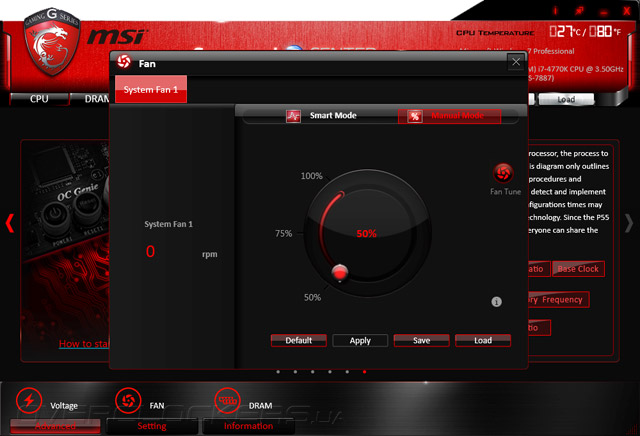Select the first page indicator dot
The image size is (640, 436).
pyautogui.click(x=278, y=372)
